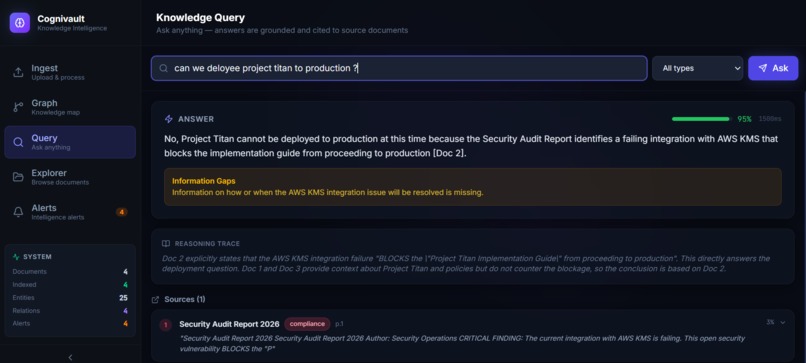Click the Information Gaps notice box
The width and height of the screenshot is (806, 363).
473,187
